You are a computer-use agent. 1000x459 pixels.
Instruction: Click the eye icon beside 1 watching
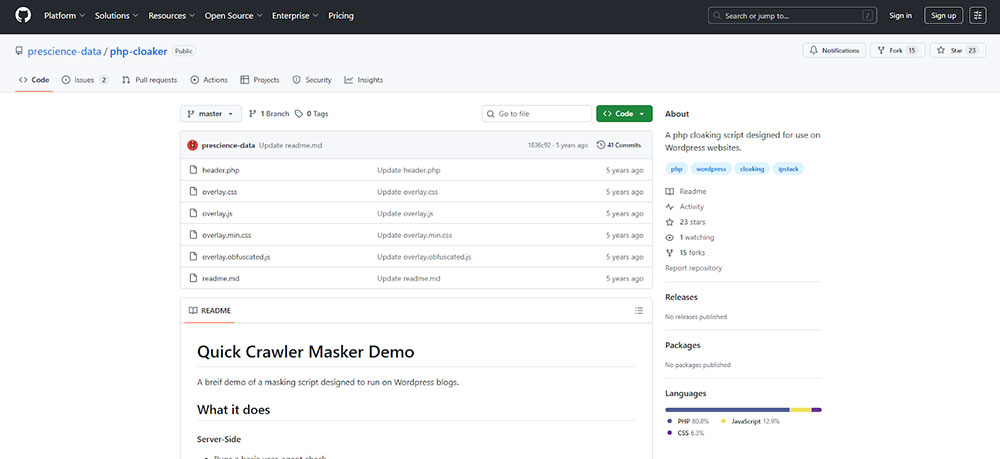(x=670, y=237)
